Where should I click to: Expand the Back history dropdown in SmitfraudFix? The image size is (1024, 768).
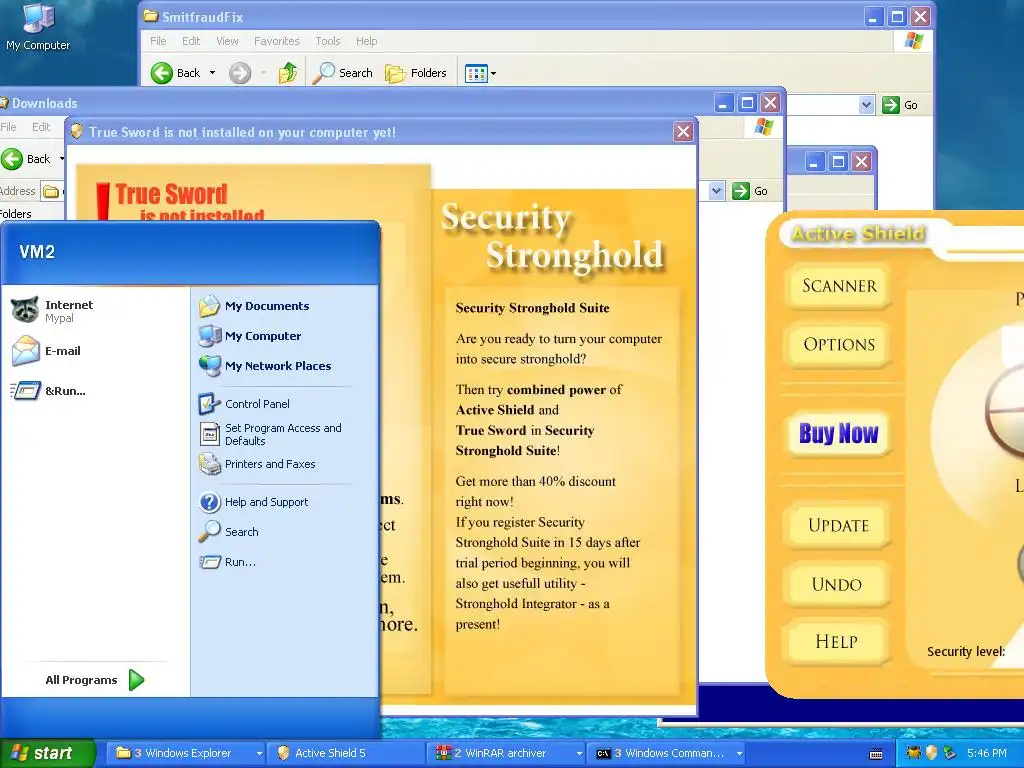pyautogui.click(x=212, y=73)
